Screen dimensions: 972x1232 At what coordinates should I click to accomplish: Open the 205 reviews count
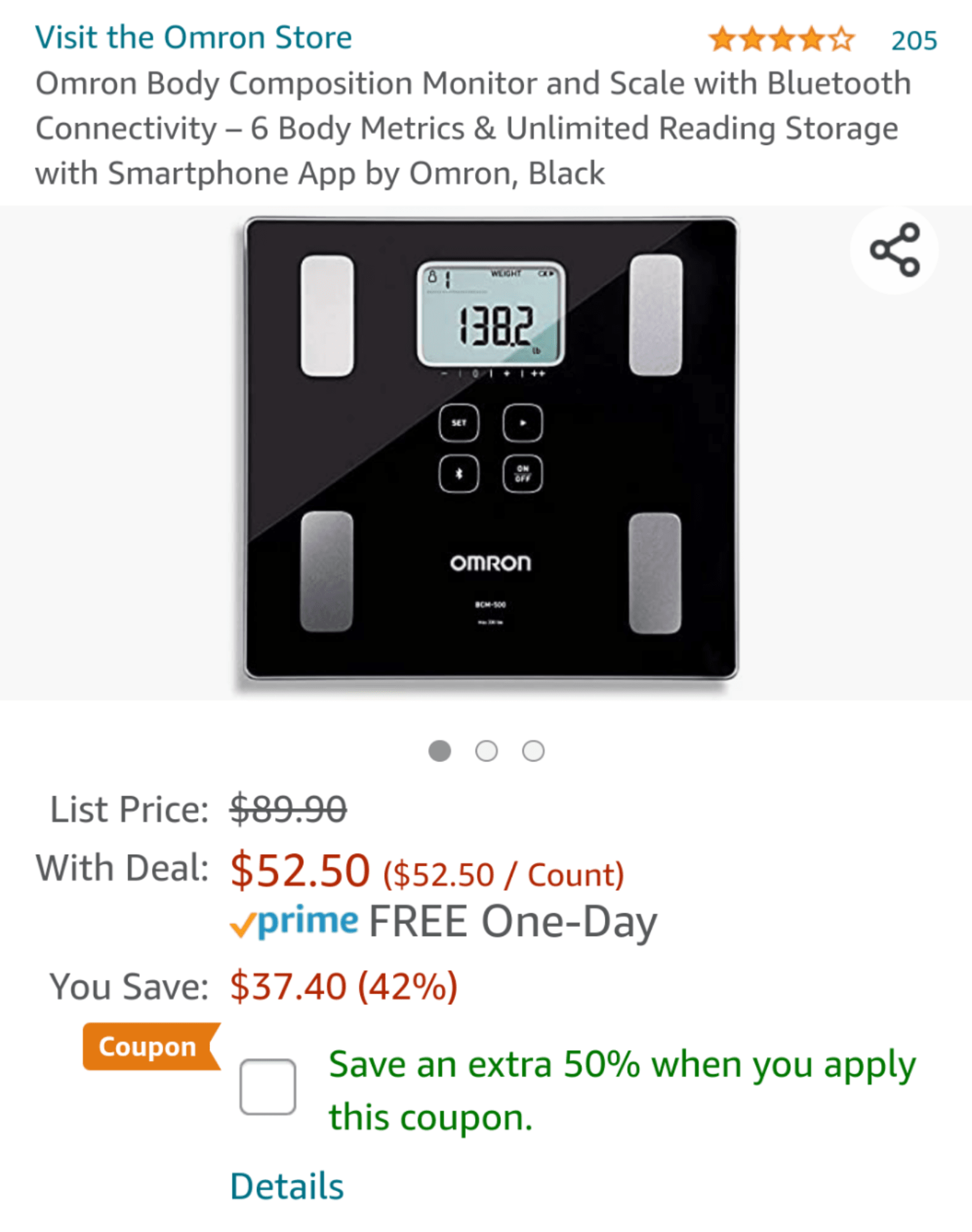[x=914, y=40]
